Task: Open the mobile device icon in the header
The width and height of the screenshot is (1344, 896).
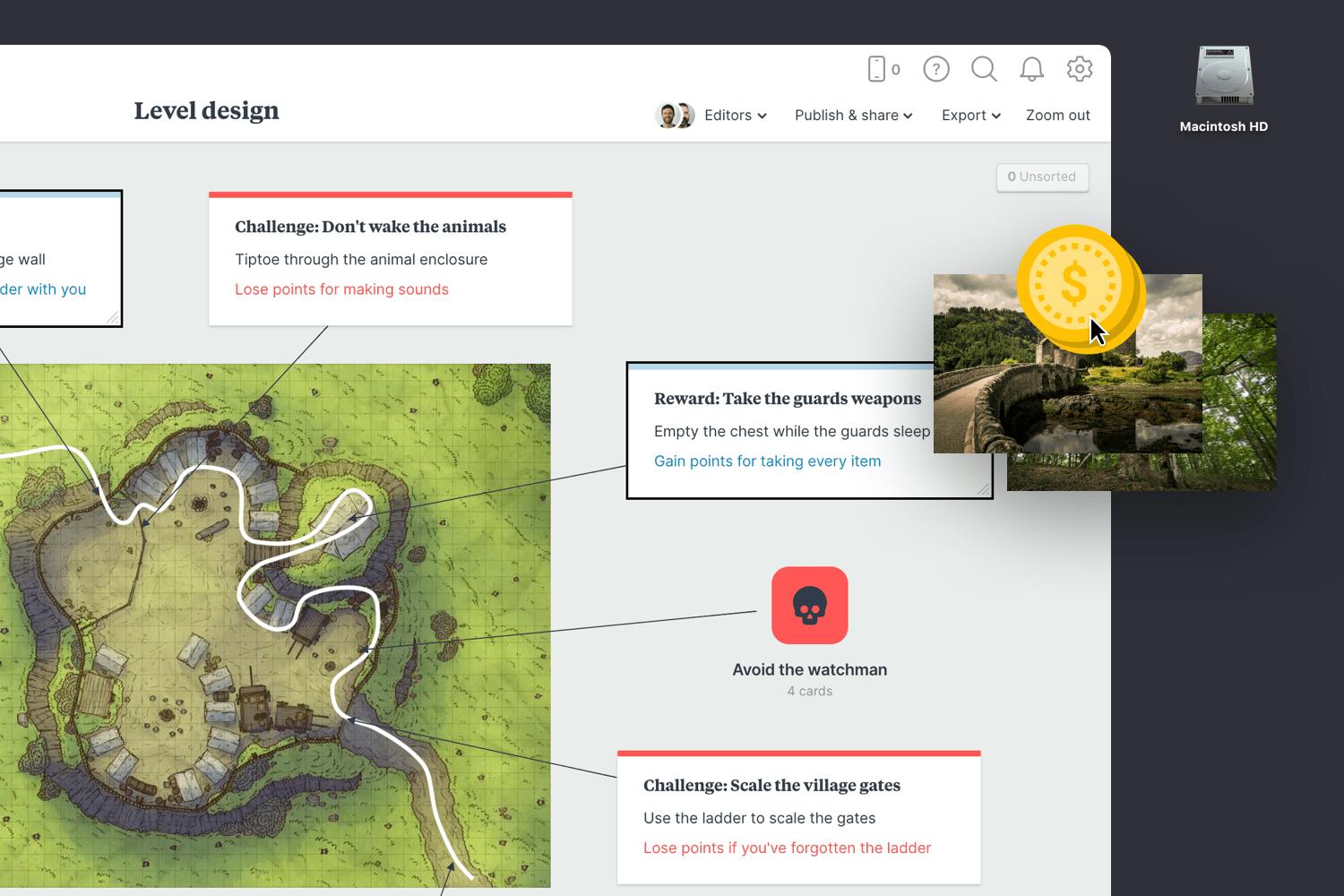Action: 877,69
